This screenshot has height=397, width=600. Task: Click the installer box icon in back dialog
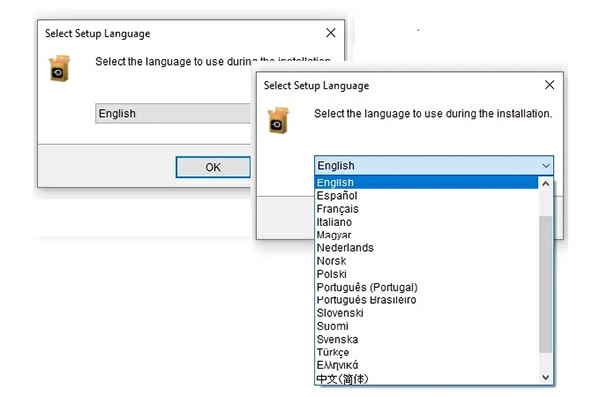click(x=60, y=69)
